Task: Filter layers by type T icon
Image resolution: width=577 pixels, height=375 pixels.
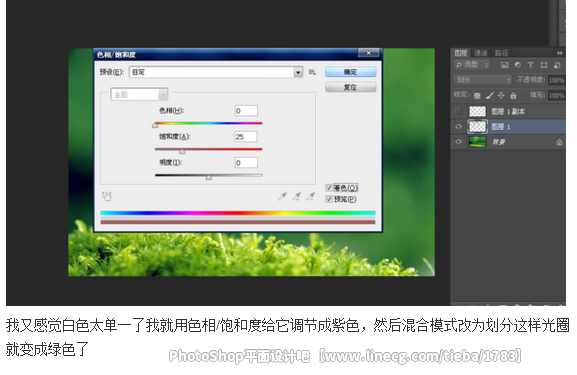Action: point(530,65)
